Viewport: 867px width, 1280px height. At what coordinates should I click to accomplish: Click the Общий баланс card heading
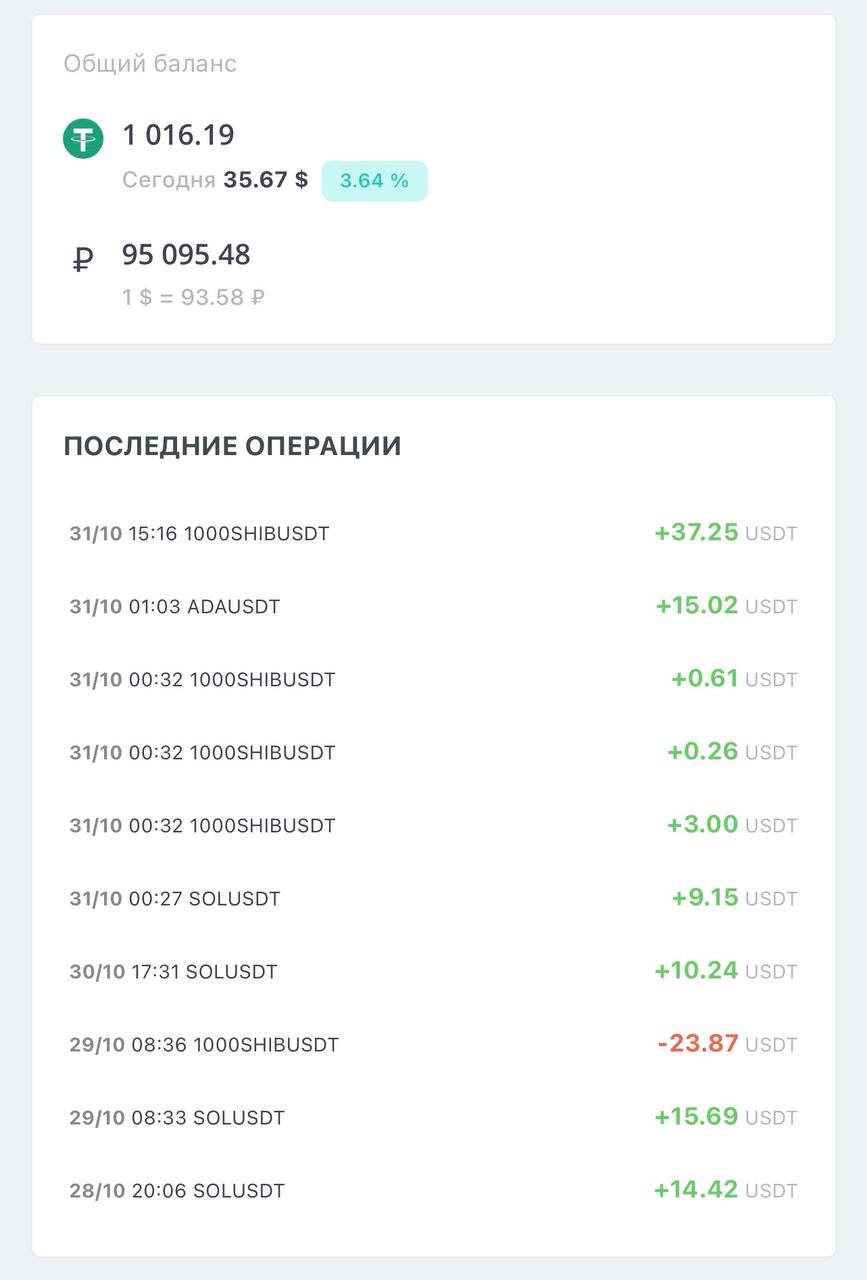point(150,64)
